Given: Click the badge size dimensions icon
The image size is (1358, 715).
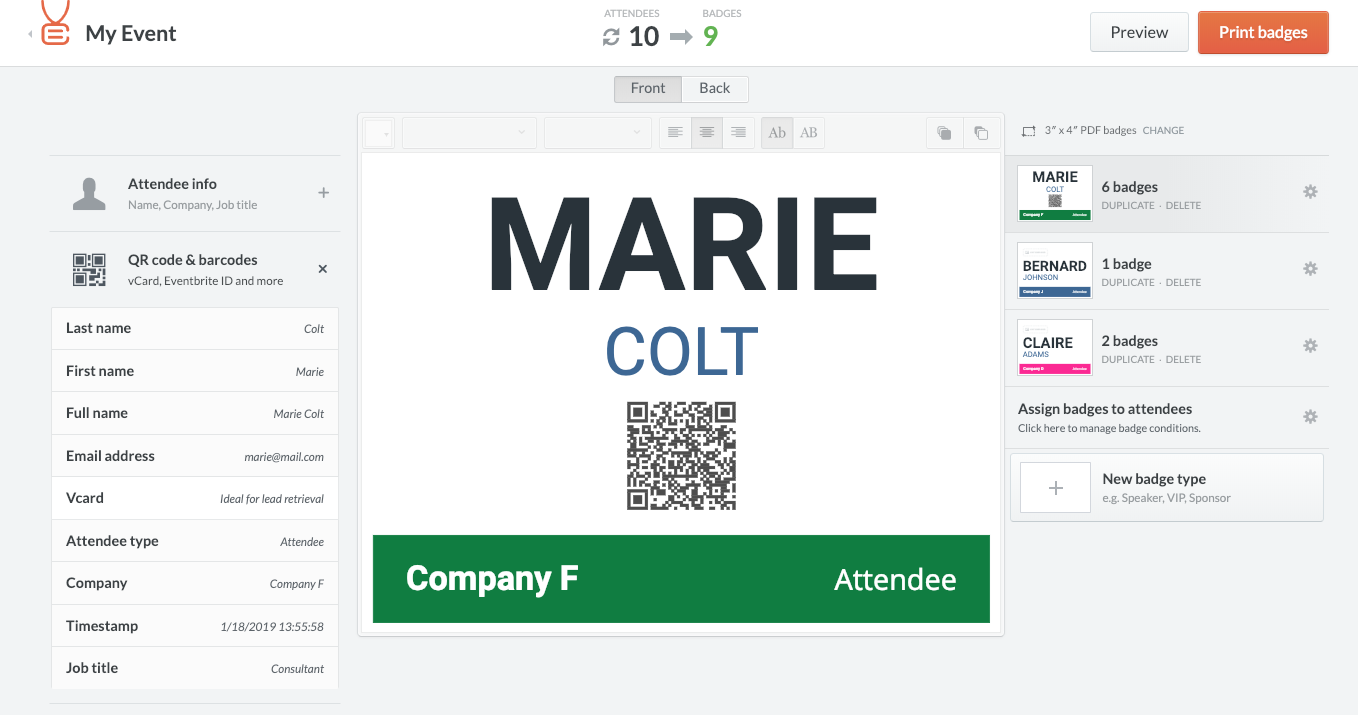Looking at the screenshot, I should (x=1028, y=131).
